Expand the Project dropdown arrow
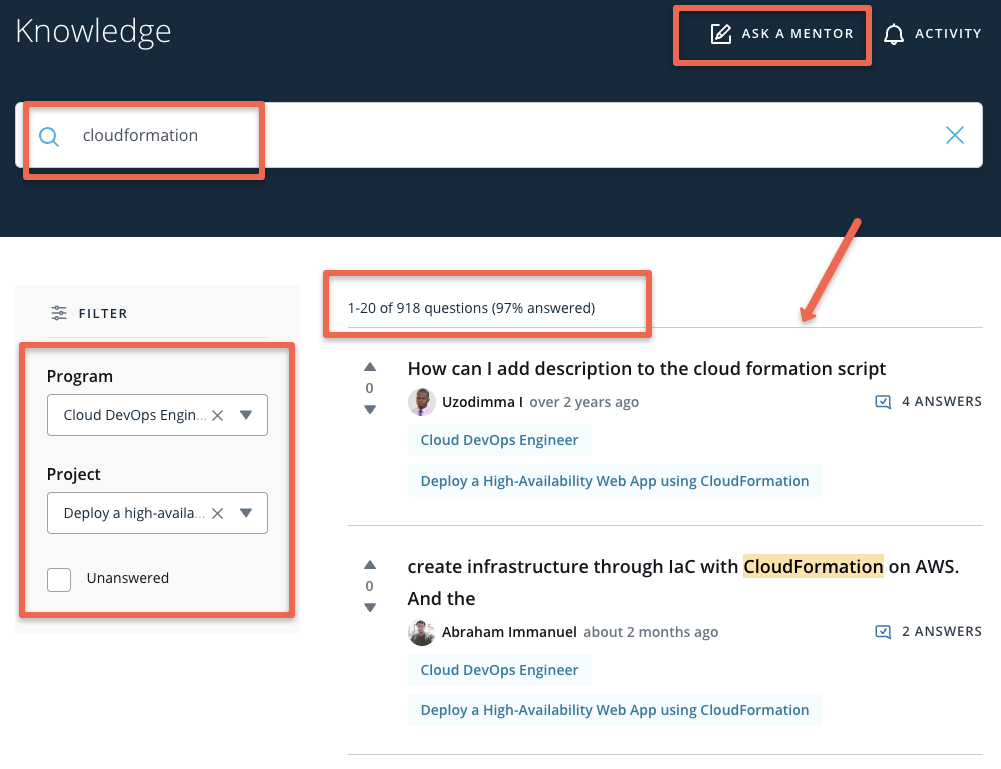Viewport: 1001px width, 769px height. tap(246, 512)
